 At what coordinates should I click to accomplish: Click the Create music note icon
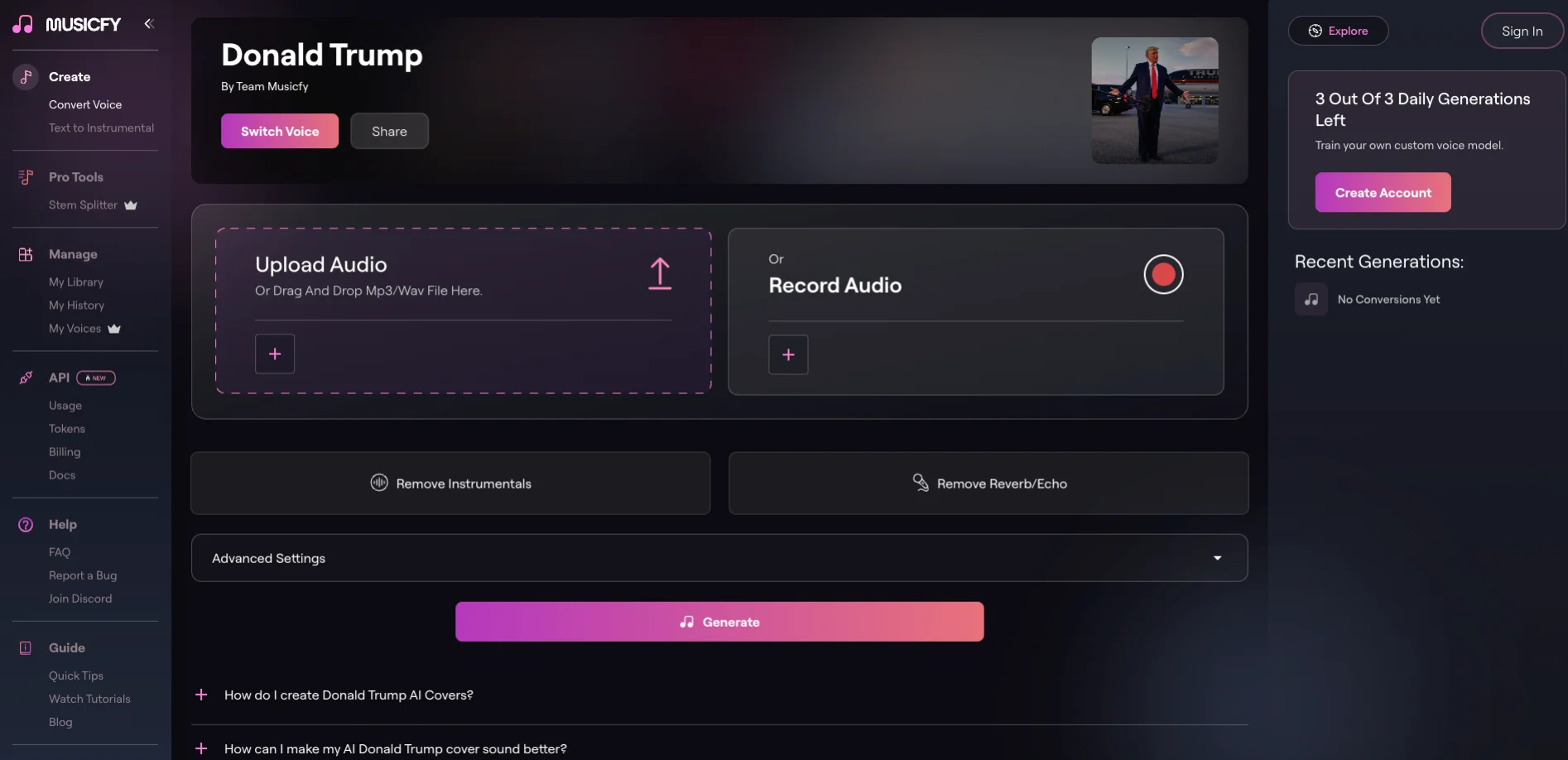26,77
